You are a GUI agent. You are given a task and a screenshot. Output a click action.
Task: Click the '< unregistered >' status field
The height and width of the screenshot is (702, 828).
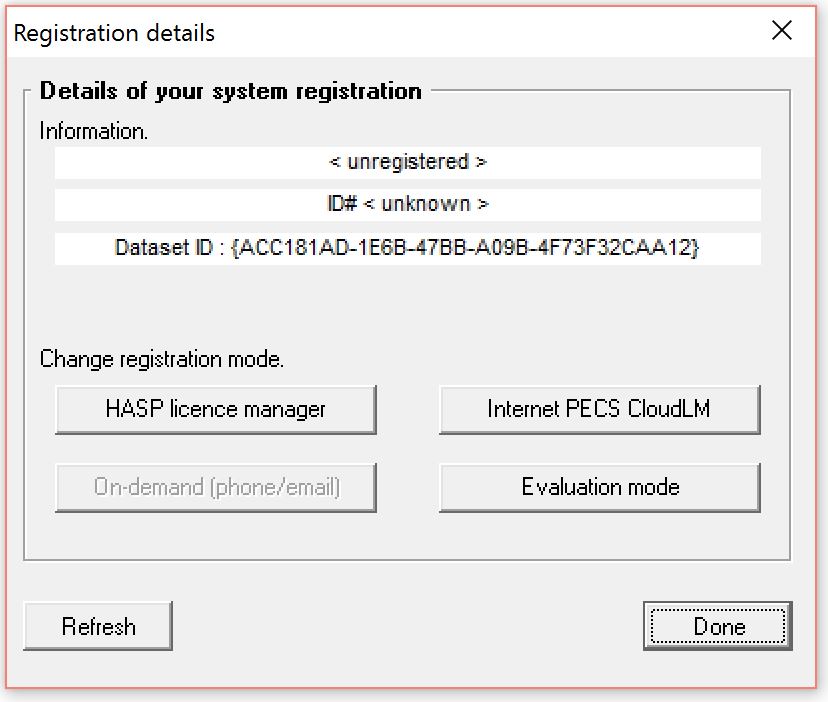point(407,162)
